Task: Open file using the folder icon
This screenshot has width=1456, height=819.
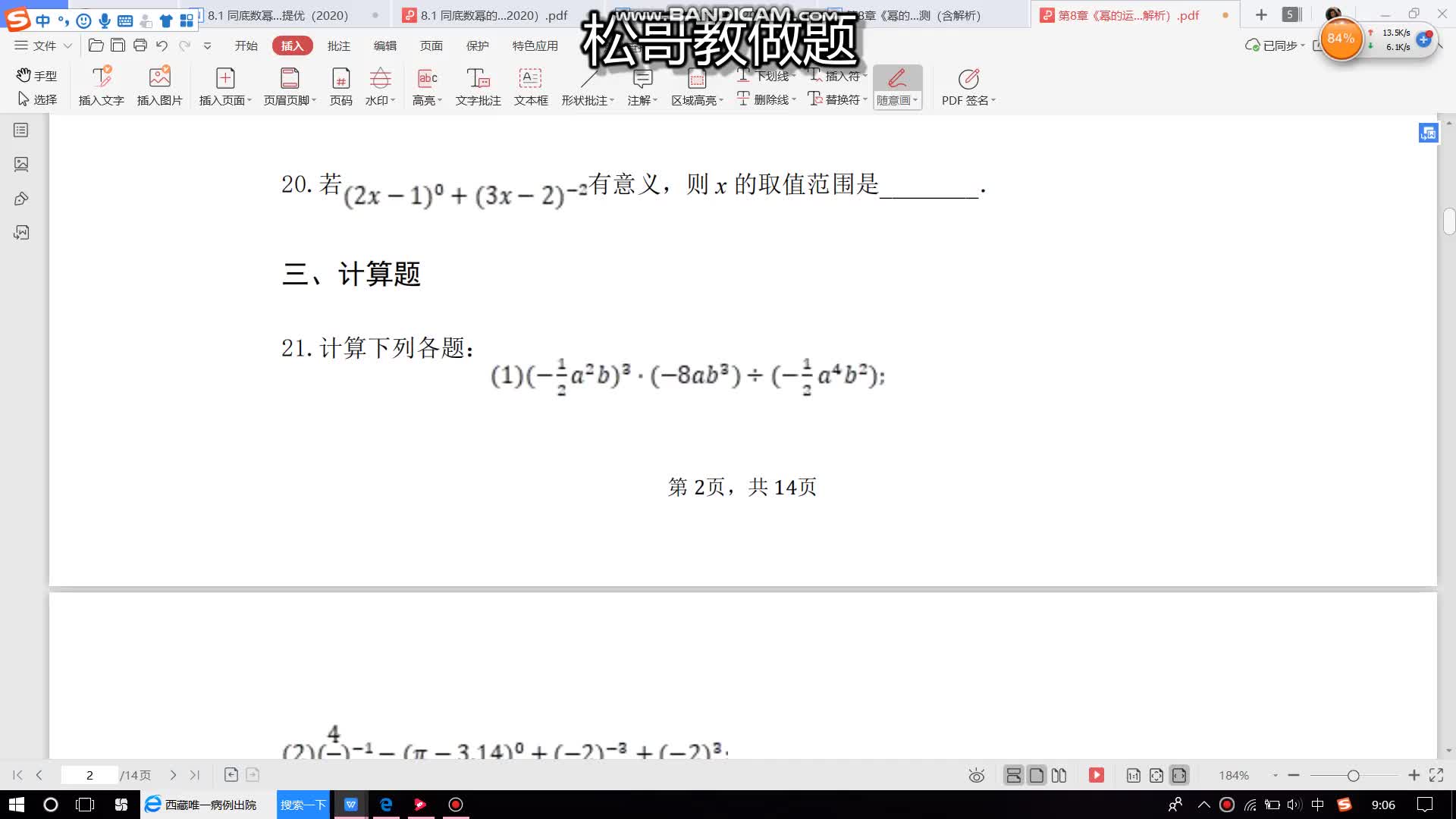Action: [x=96, y=45]
